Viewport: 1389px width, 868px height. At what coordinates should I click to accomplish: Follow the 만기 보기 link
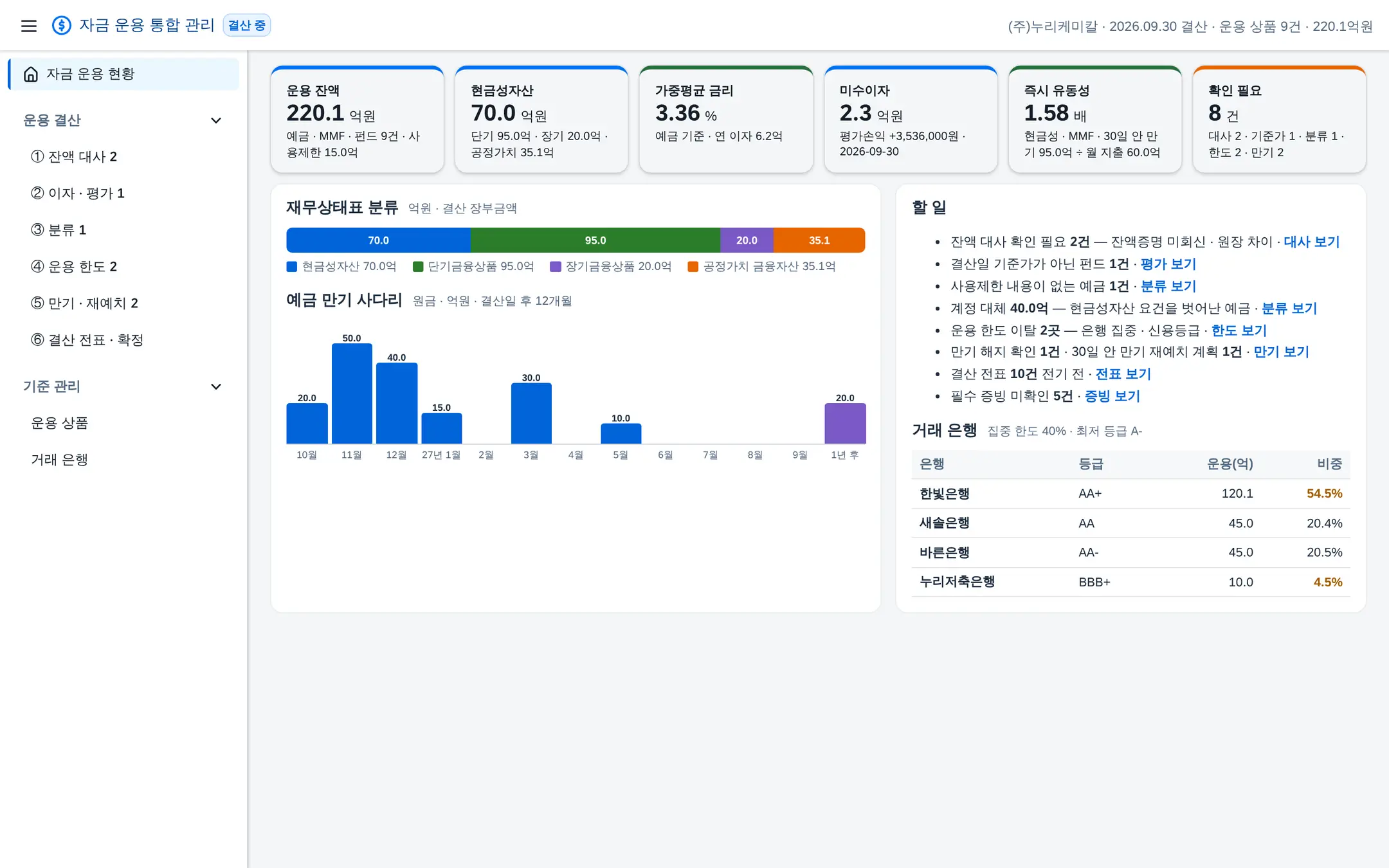coord(1282,352)
